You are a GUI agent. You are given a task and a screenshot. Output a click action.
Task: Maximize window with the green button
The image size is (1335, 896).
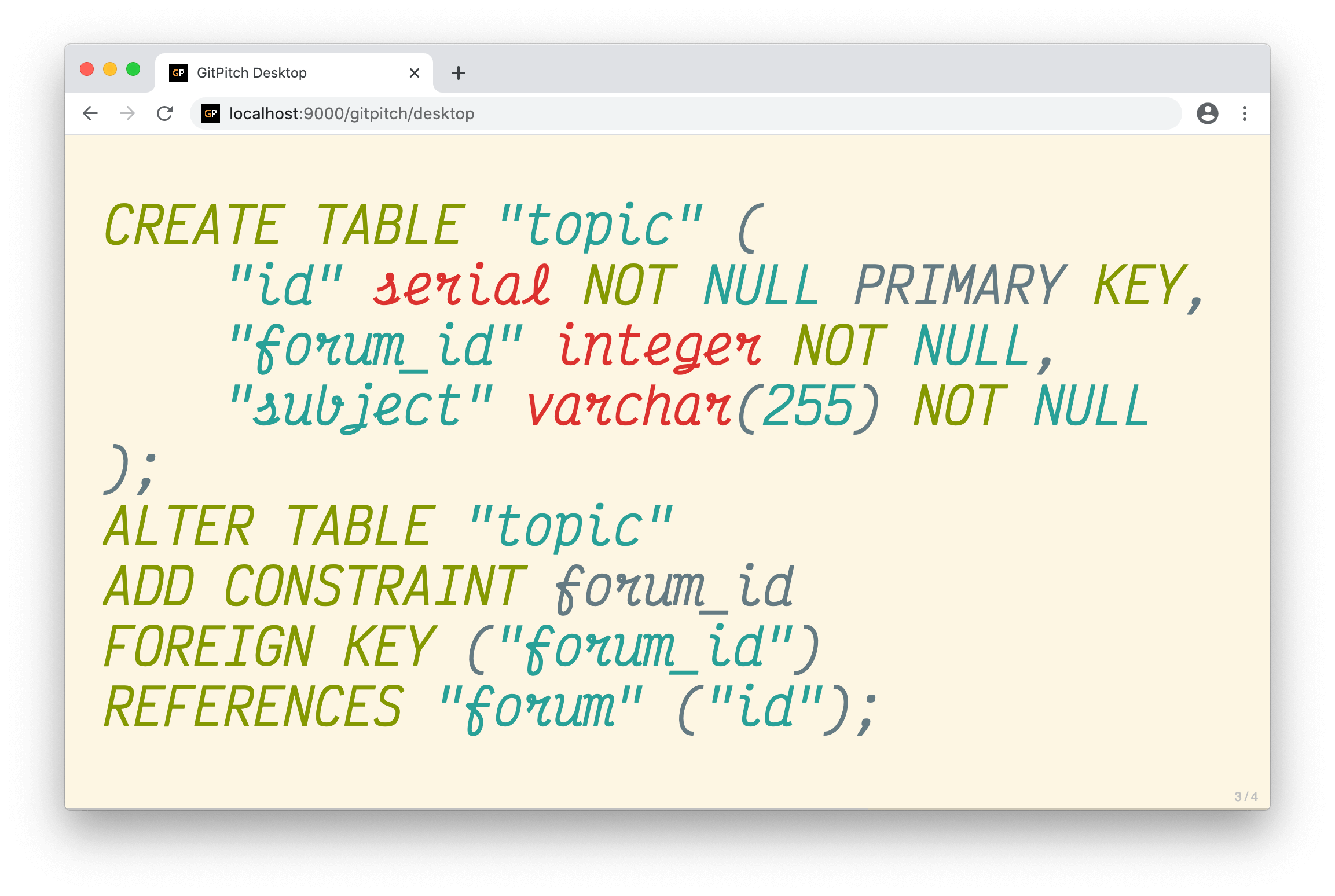pyautogui.click(x=133, y=69)
